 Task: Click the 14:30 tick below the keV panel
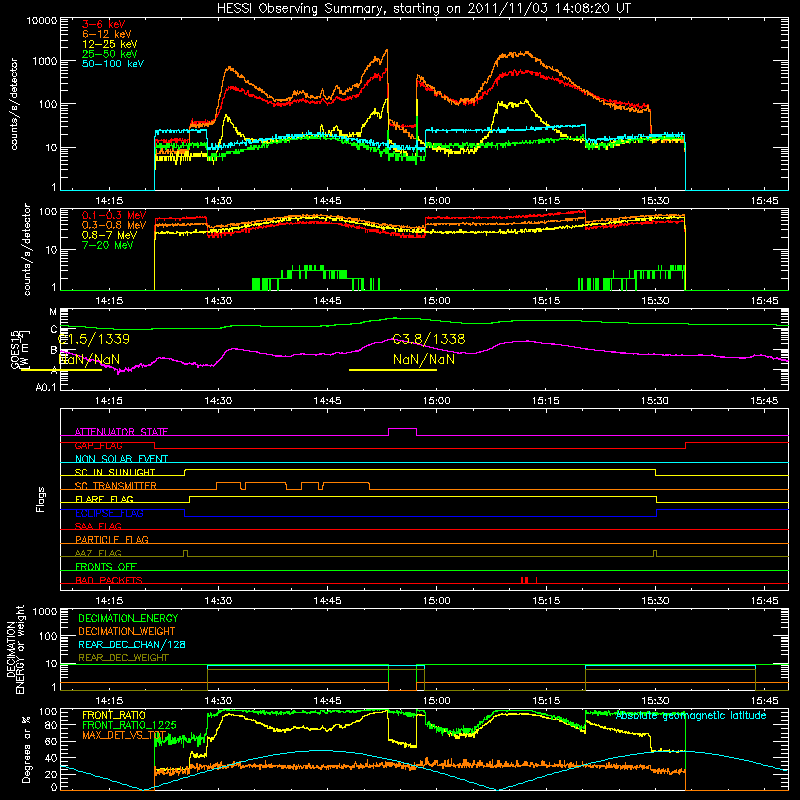pos(218,201)
